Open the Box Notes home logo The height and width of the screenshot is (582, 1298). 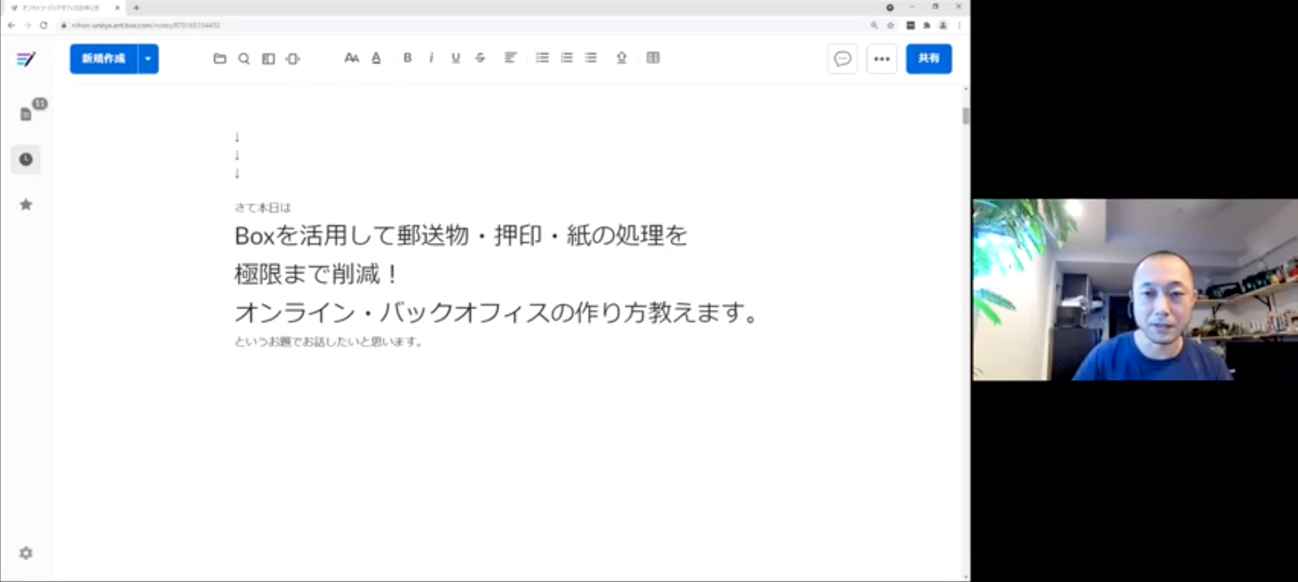[x=26, y=59]
